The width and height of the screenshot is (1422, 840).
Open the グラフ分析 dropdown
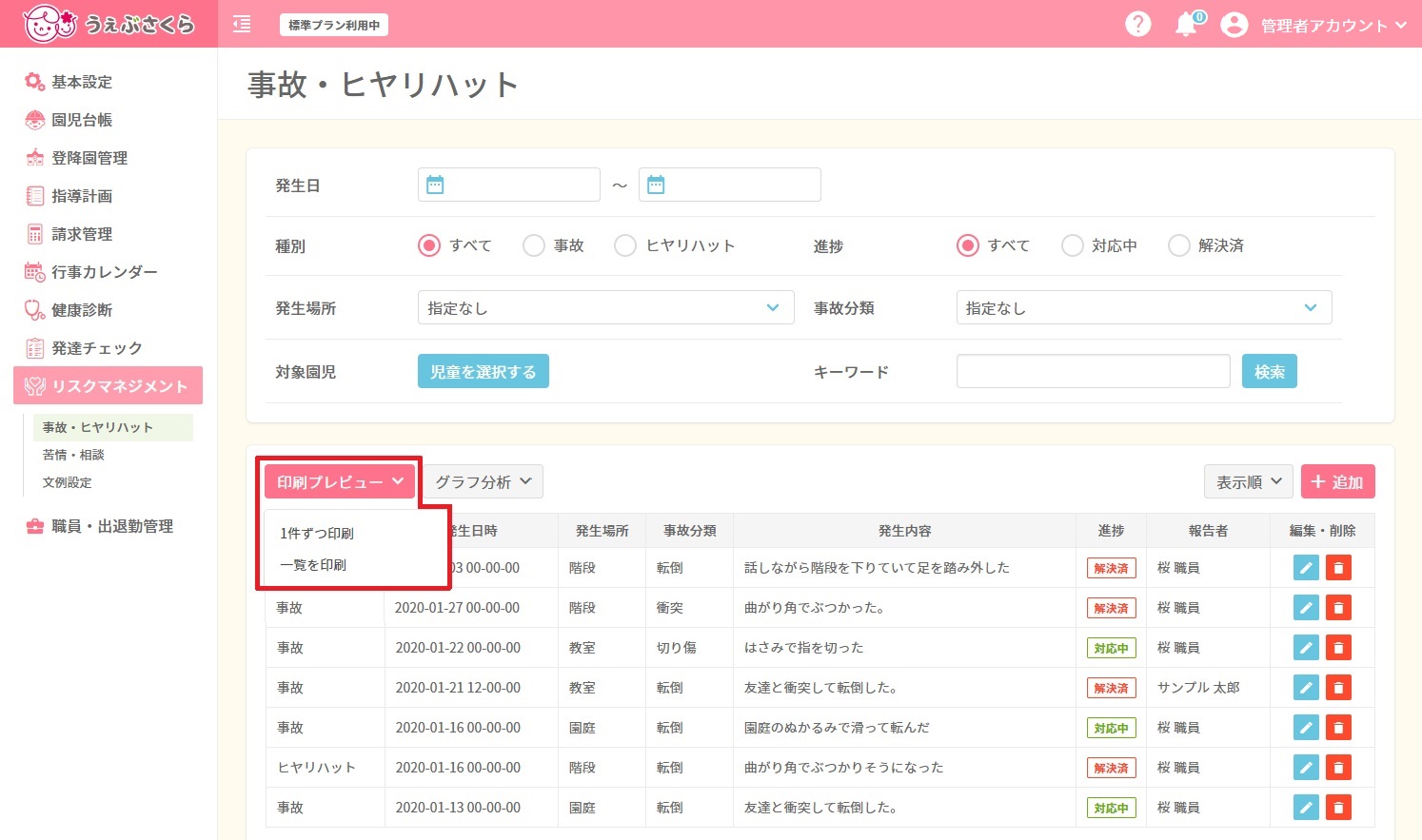click(484, 482)
